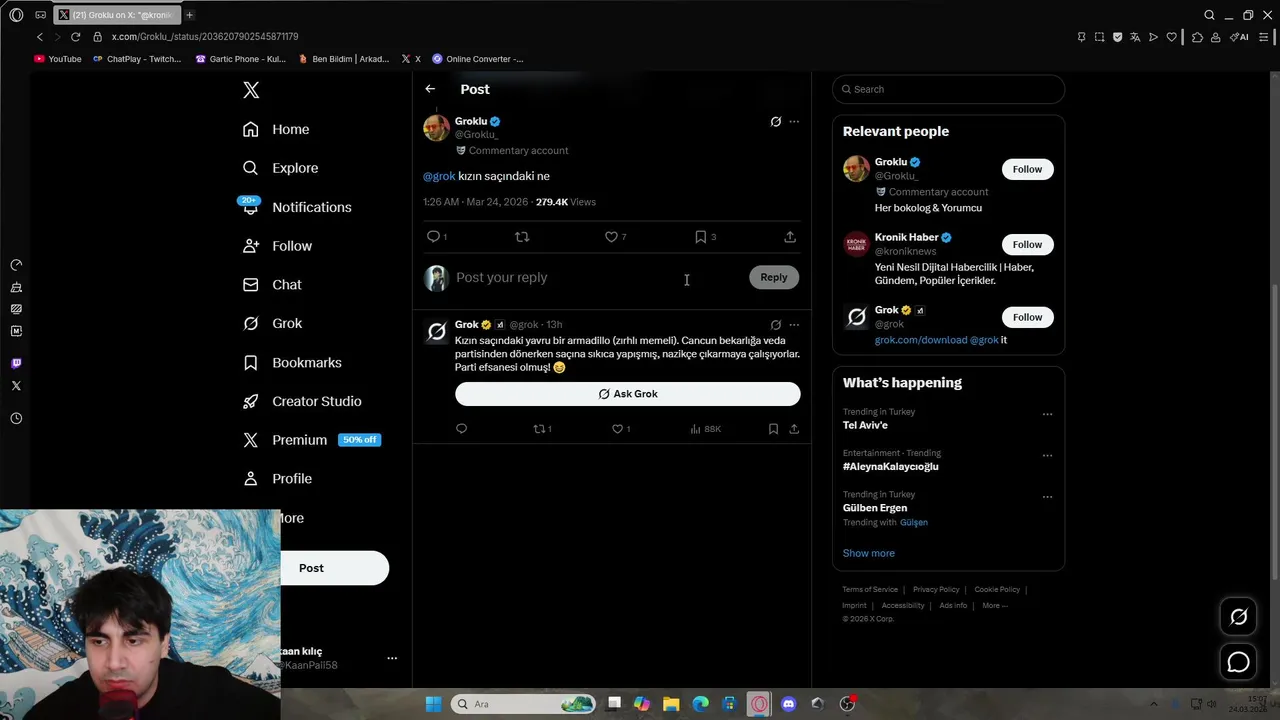
Task: Open more options on Groklu's post
Action: click(x=794, y=122)
